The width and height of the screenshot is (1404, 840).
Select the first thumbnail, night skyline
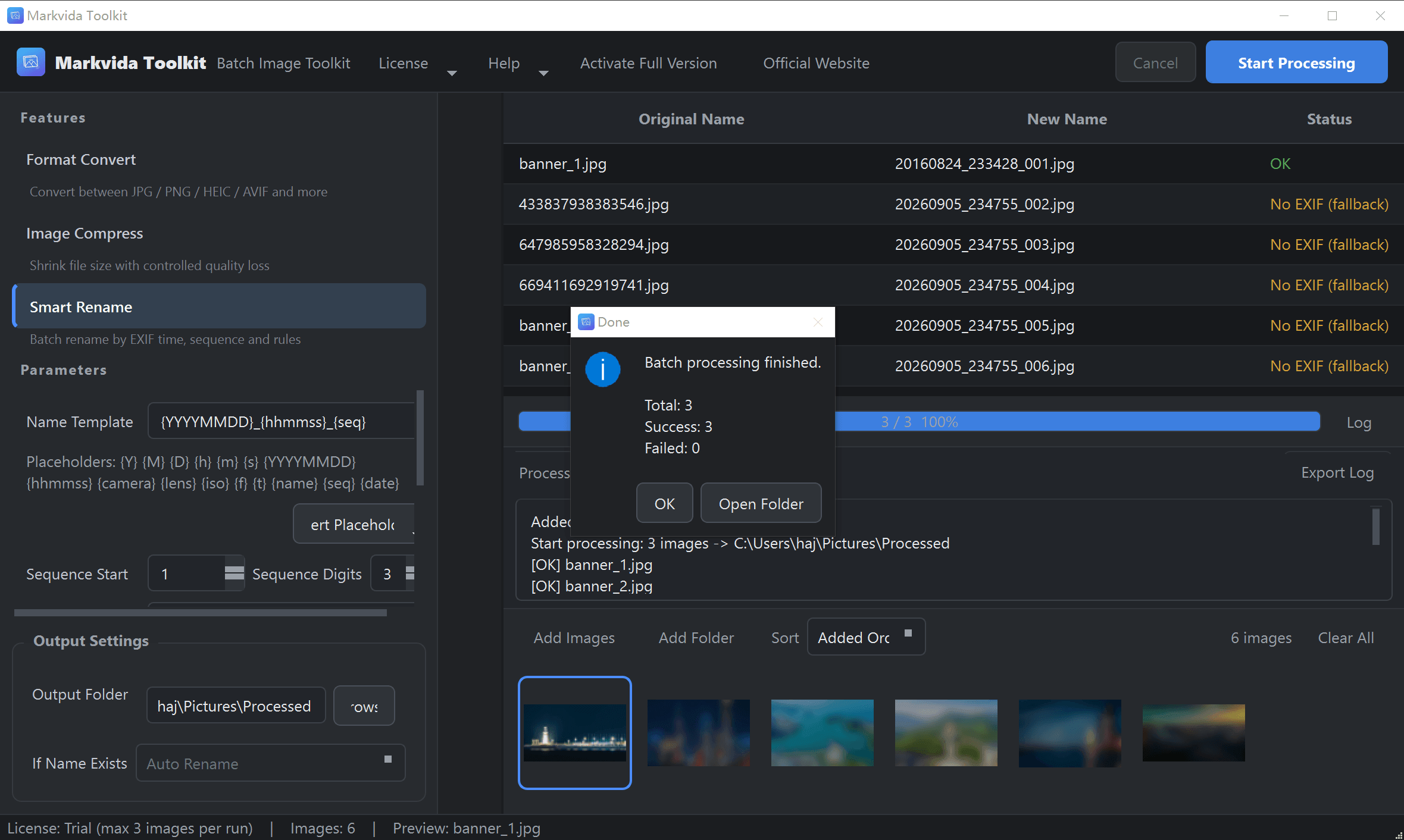pos(575,732)
